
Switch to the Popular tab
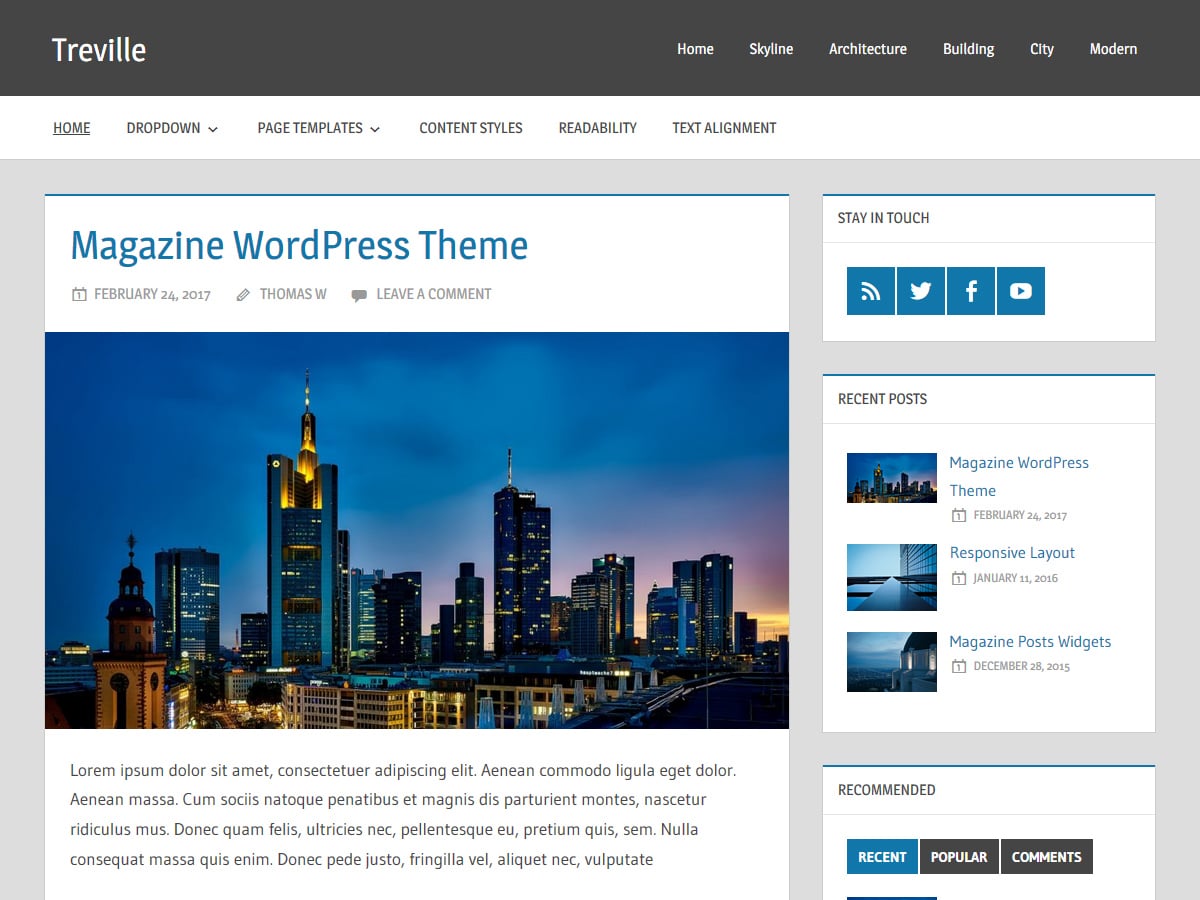pos(959,857)
